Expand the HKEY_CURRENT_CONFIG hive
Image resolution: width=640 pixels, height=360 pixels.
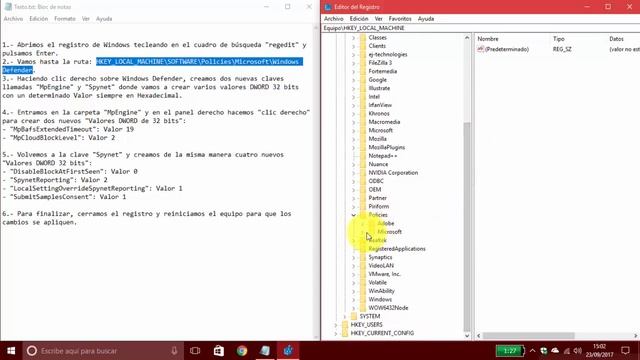click(336, 333)
